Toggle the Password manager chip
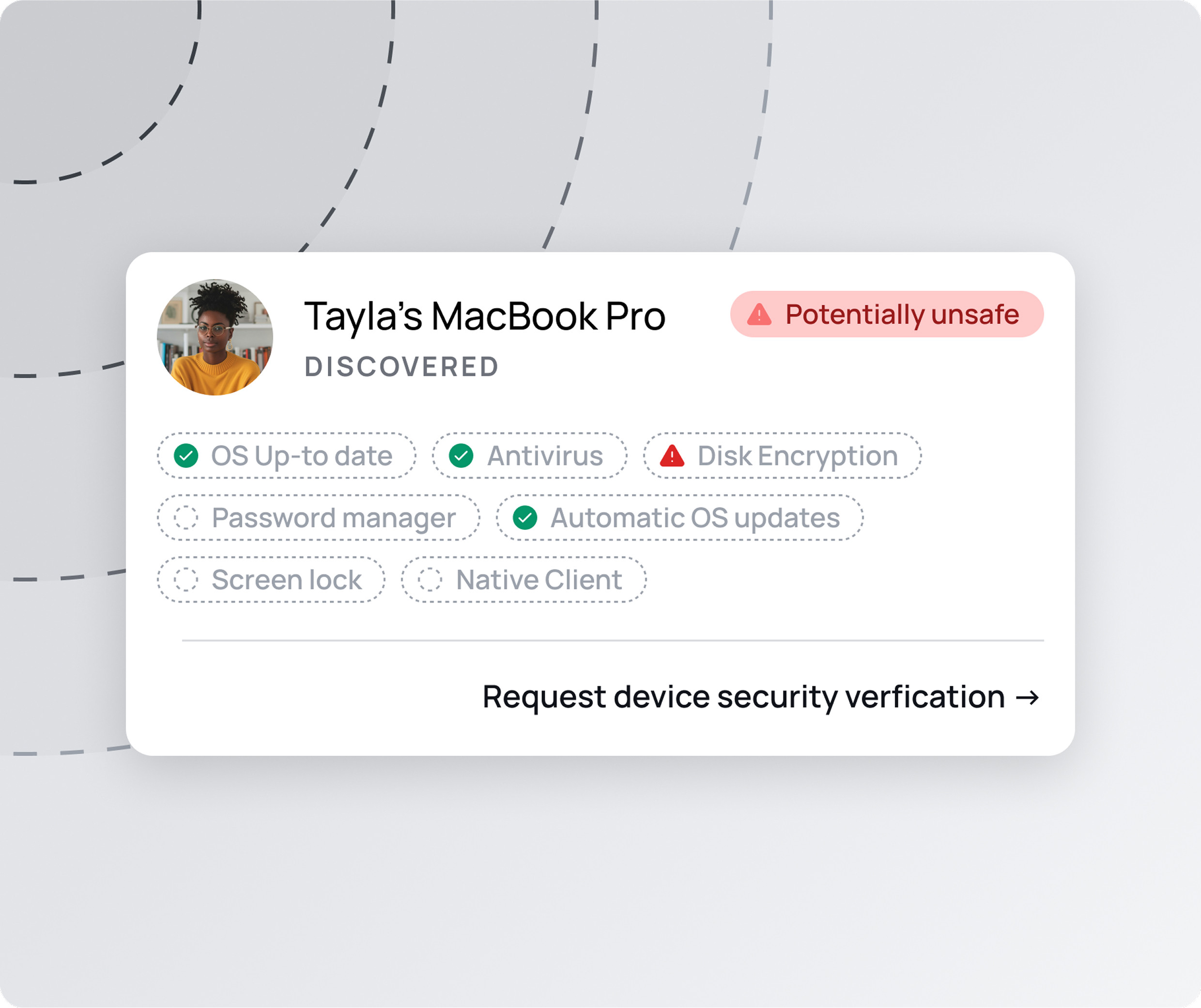Image resolution: width=1201 pixels, height=1008 pixels. (319, 518)
